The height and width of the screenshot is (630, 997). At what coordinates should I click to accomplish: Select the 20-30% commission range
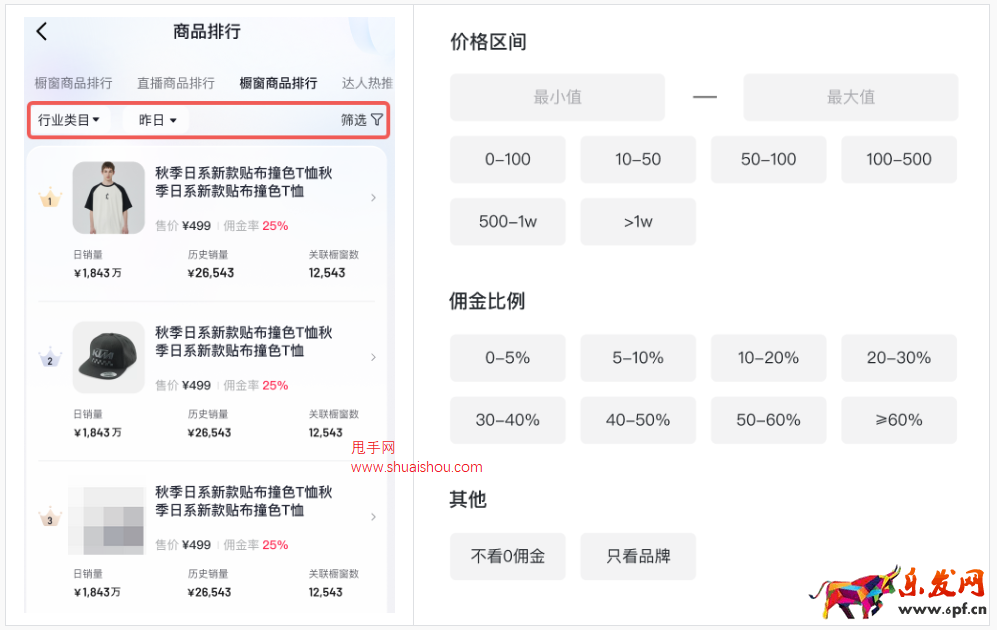point(898,358)
